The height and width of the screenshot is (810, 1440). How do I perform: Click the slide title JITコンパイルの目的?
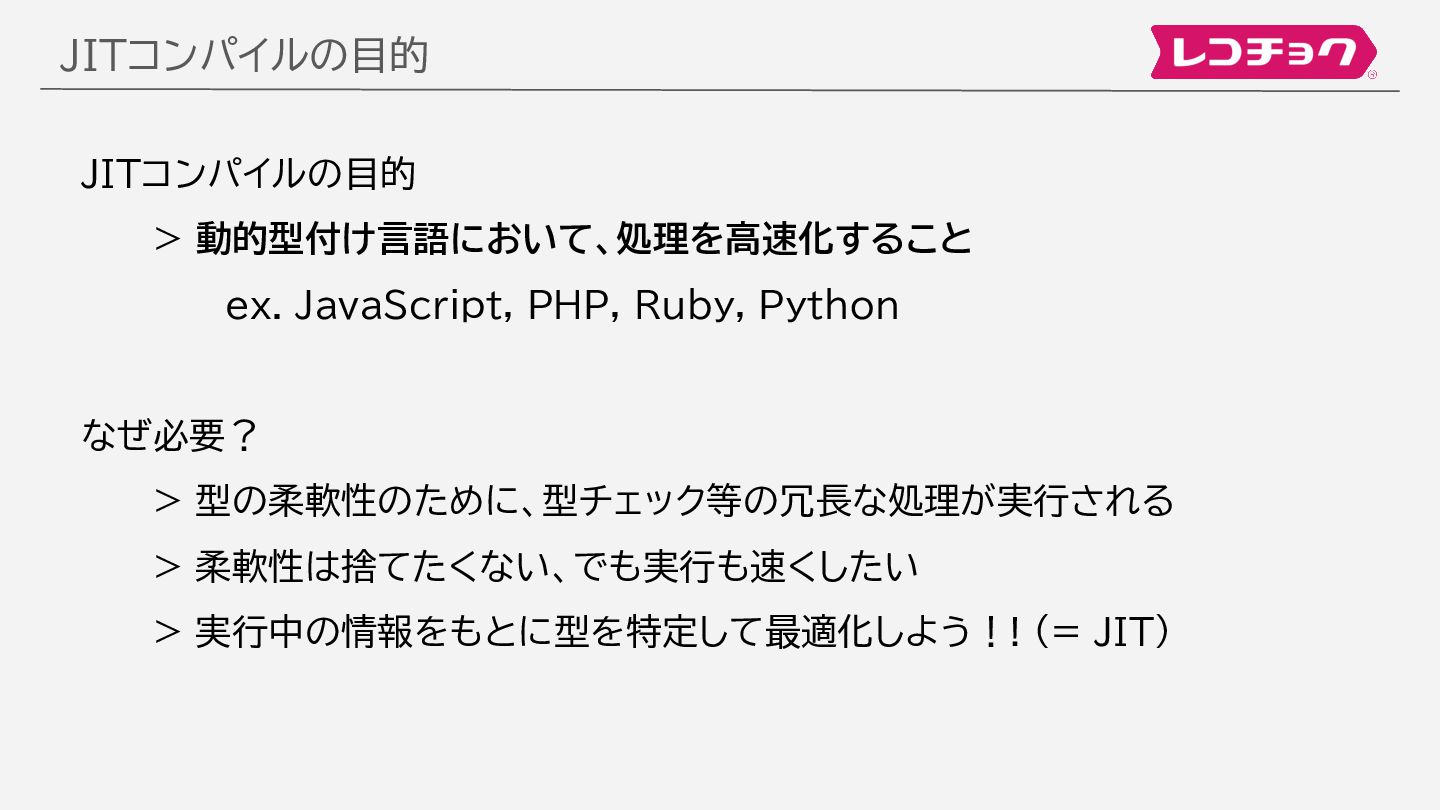coord(243,56)
